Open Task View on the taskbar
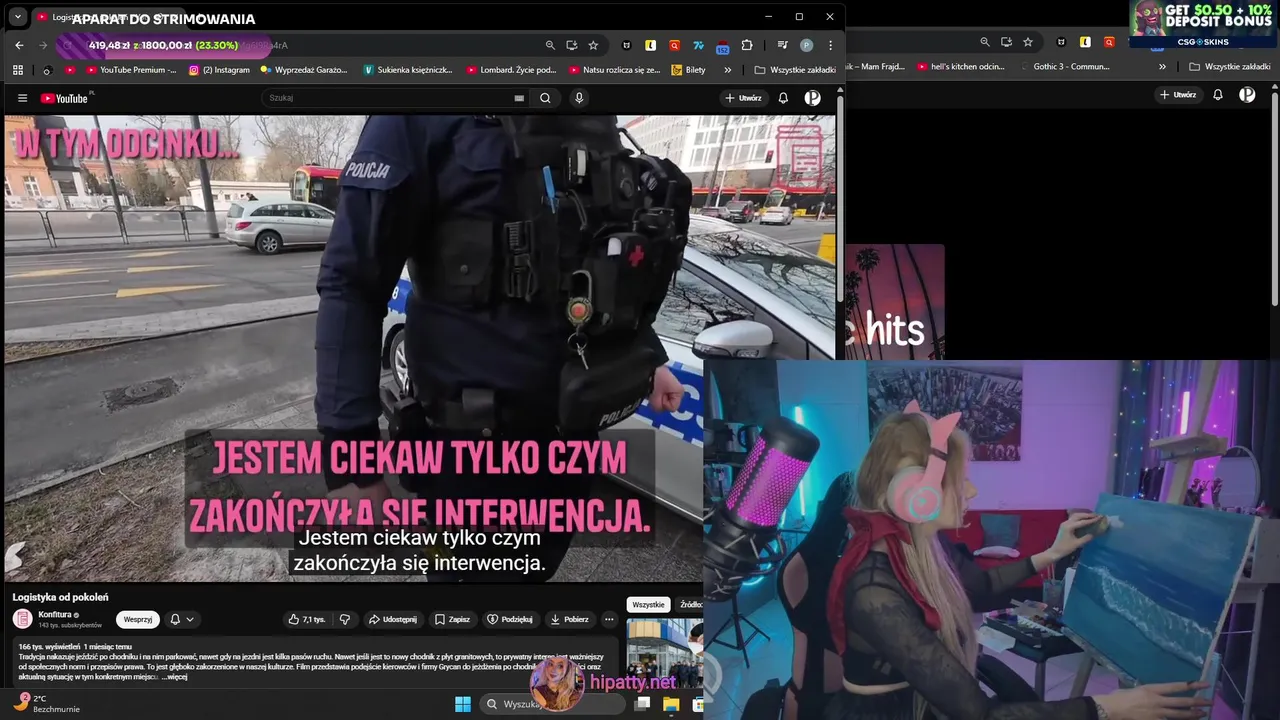1280x720 pixels. [x=643, y=704]
